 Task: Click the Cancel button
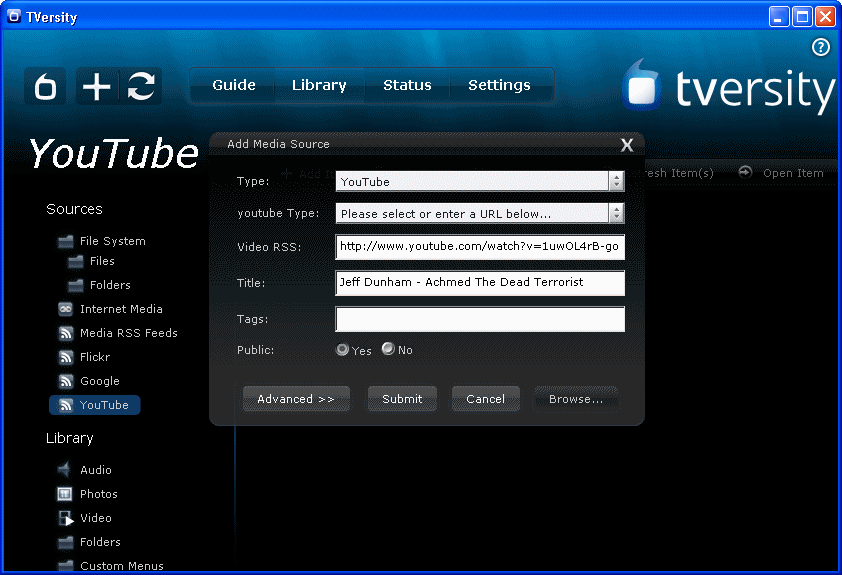tap(485, 399)
